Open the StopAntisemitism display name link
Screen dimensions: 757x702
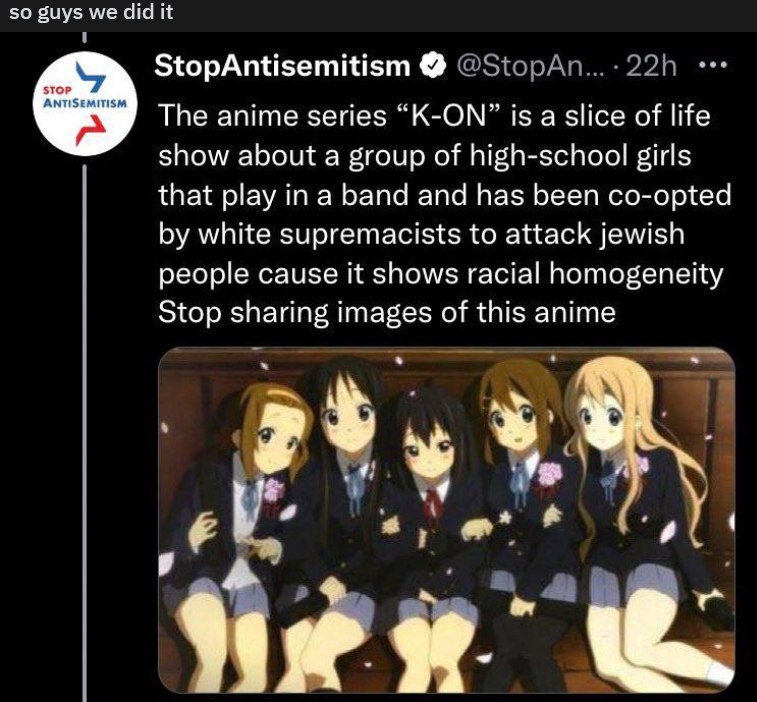tap(282, 66)
